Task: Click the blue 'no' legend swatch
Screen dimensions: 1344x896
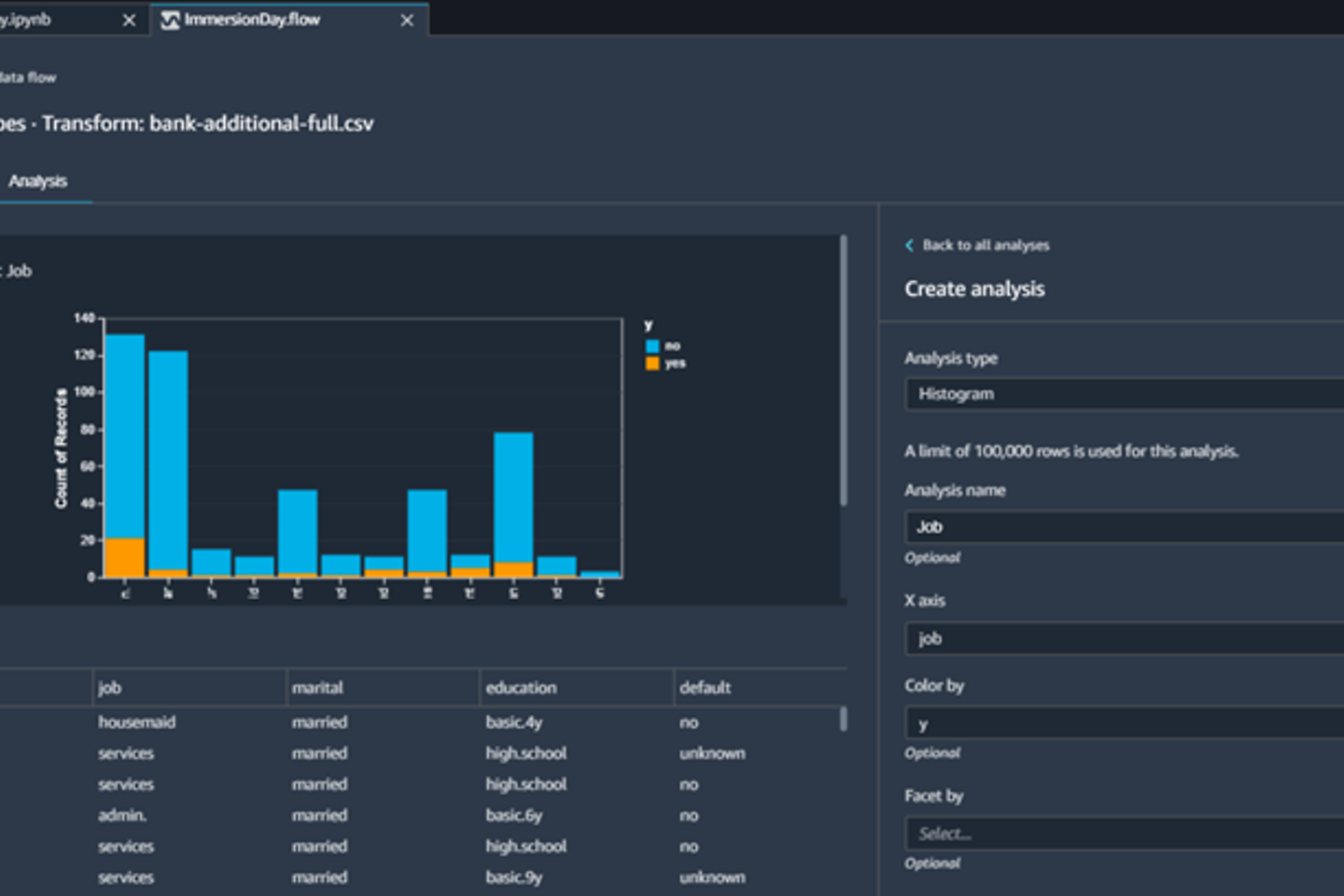Action: tap(652, 346)
